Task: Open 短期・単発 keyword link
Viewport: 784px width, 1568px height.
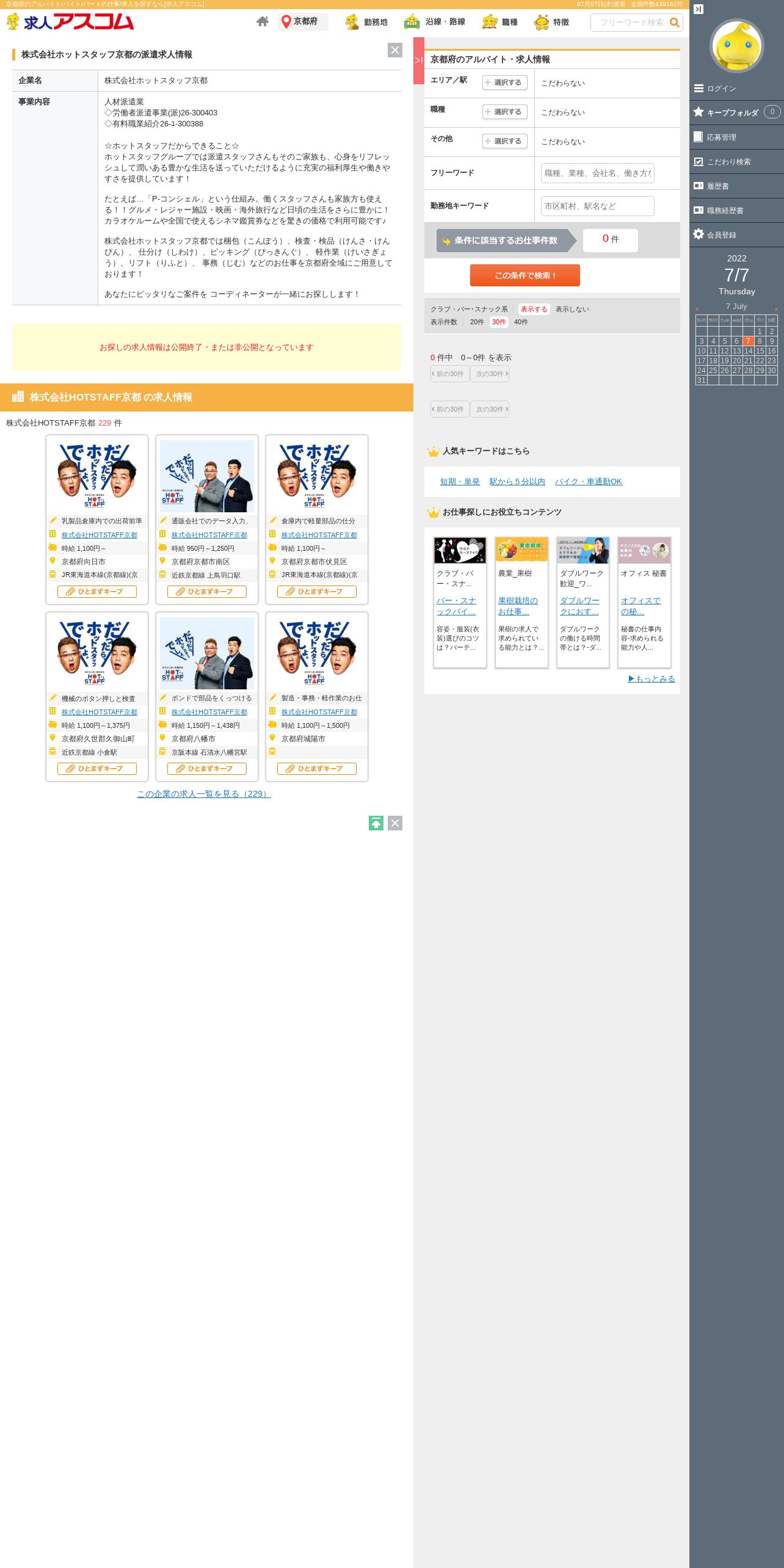Action: pos(460,482)
